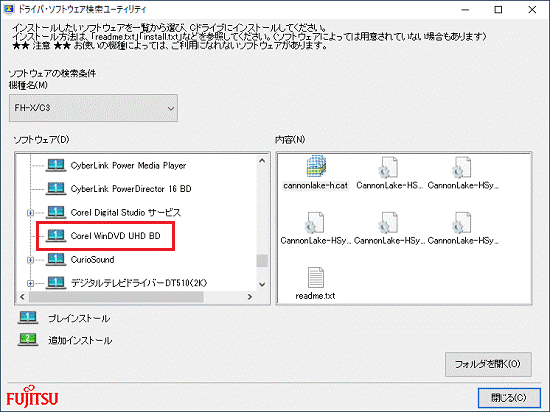Select the second-row right CannonLake-HSy.. icon
The height and width of the screenshot is (412, 550).
coord(462,222)
